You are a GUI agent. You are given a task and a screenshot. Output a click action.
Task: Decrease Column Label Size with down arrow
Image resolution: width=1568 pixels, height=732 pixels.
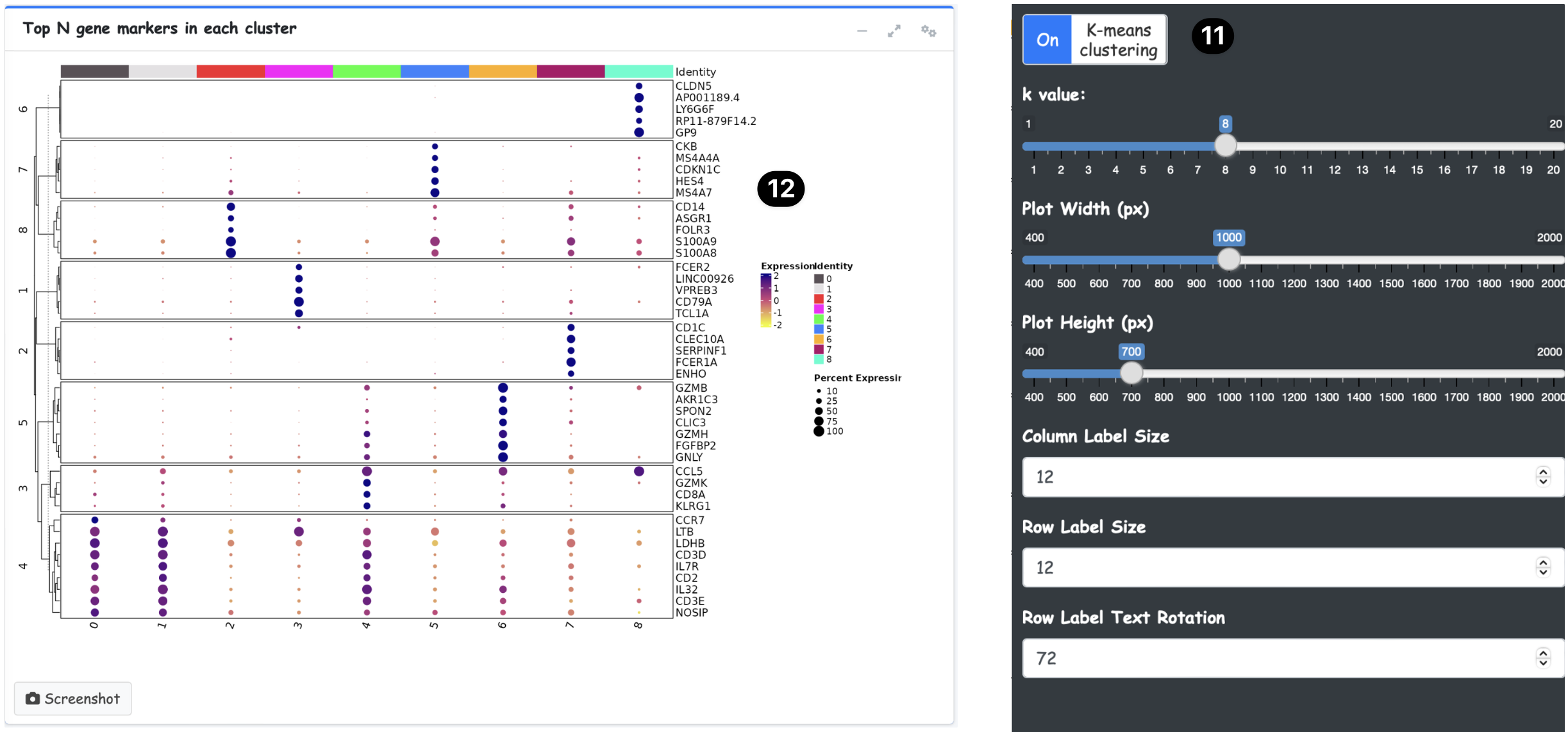[x=1543, y=481]
